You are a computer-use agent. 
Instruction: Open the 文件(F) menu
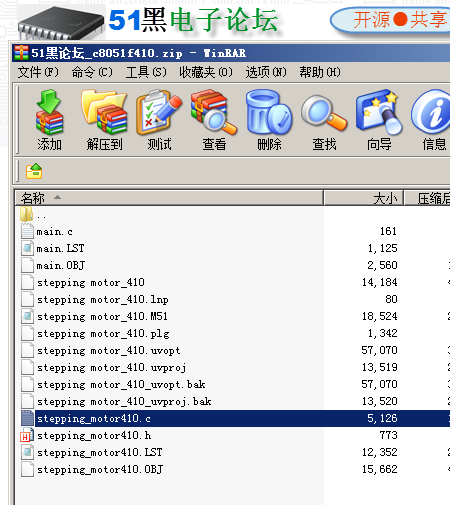38,72
